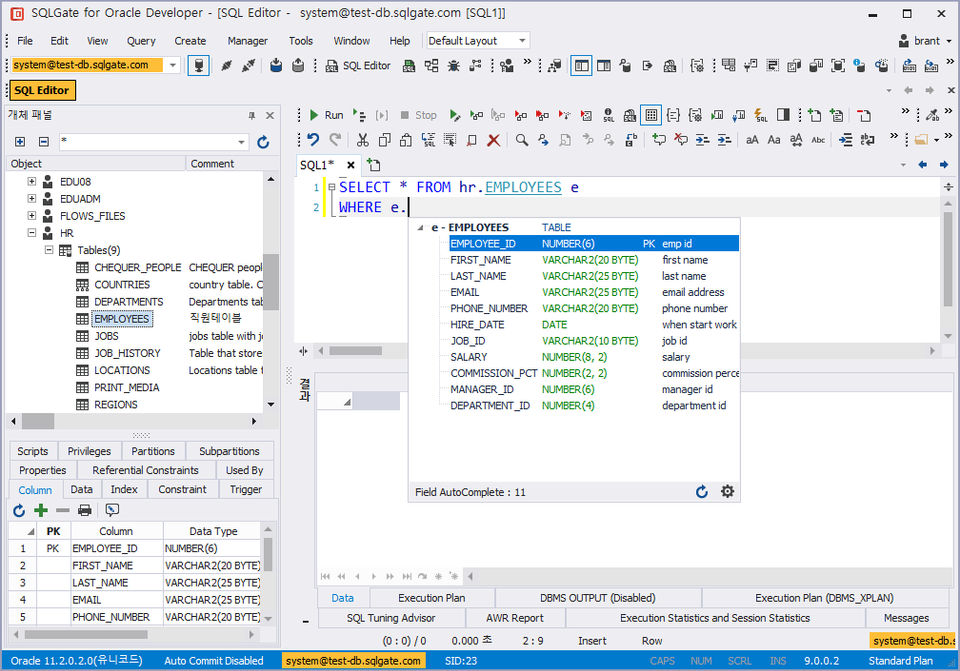Select SALARY from autocomplete list
The width and height of the screenshot is (960, 671).
coord(469,357)
